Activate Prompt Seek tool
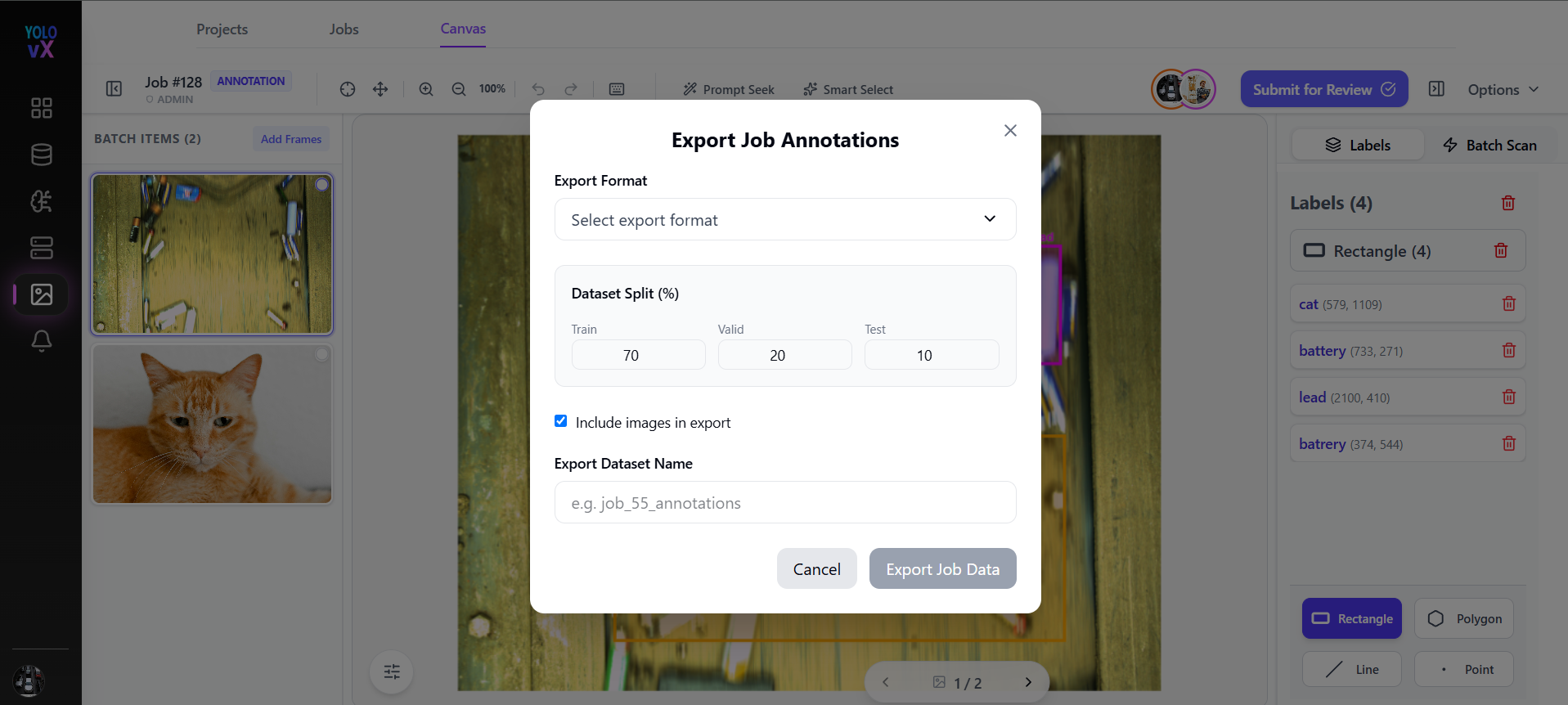 729,89
